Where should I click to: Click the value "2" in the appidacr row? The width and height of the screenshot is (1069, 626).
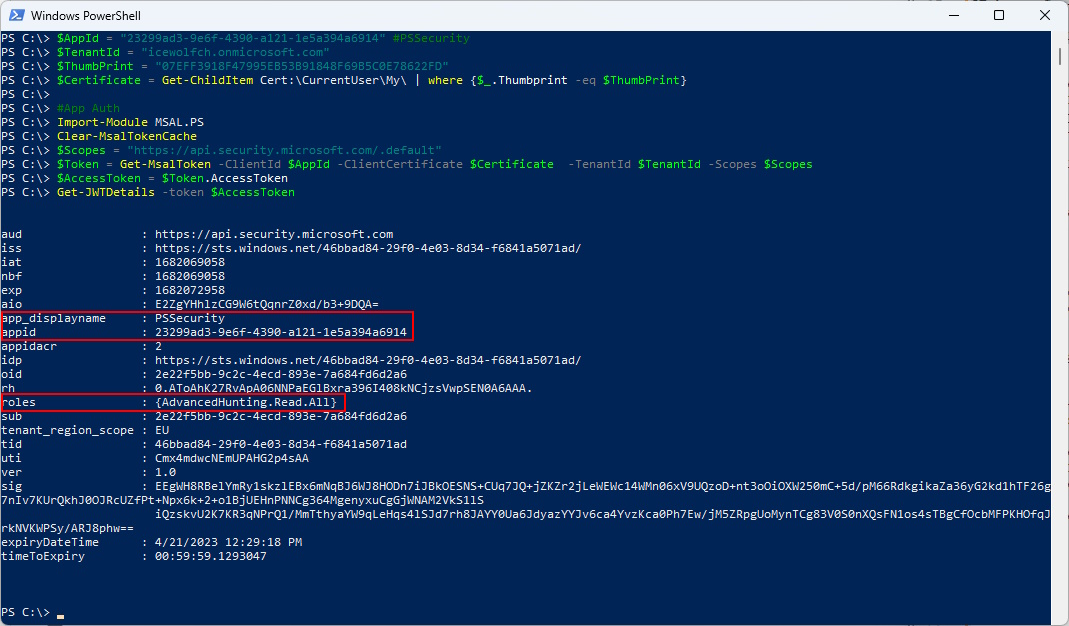coord(158,346)
